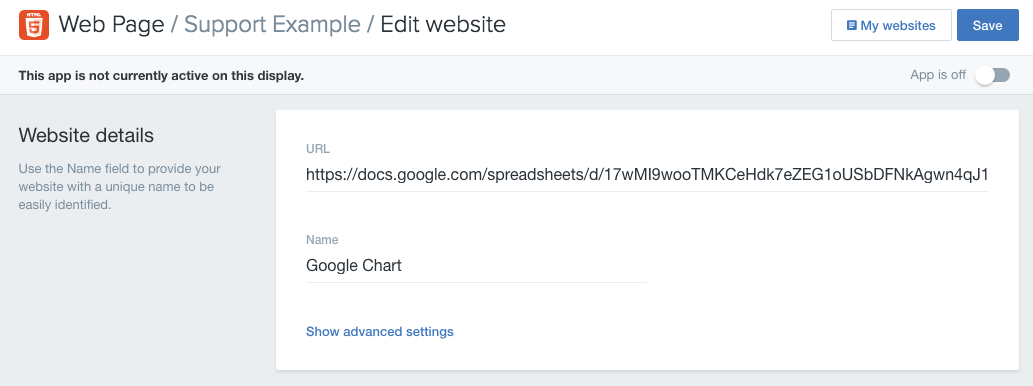Click the slash before Edit website
Image resolution: width=1033 pixels, height=386 pixels.
point(370,25)
